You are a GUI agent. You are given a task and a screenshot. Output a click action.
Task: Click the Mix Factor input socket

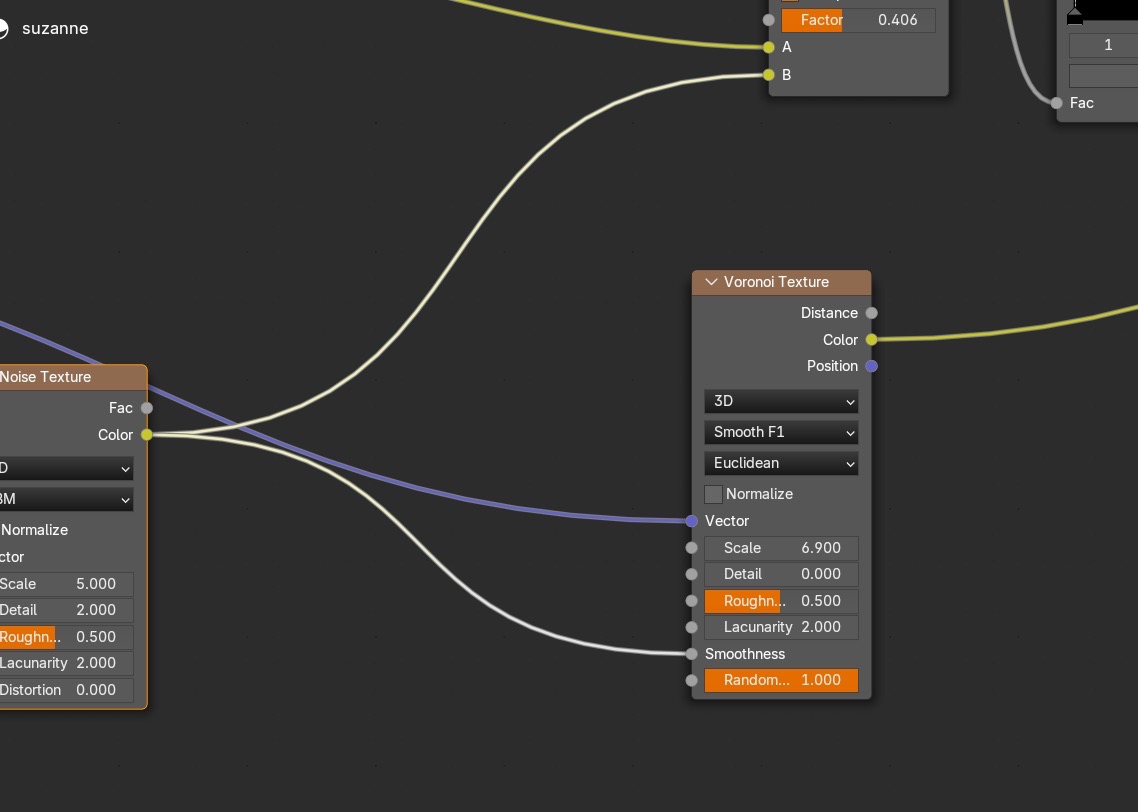click(769, 20)
